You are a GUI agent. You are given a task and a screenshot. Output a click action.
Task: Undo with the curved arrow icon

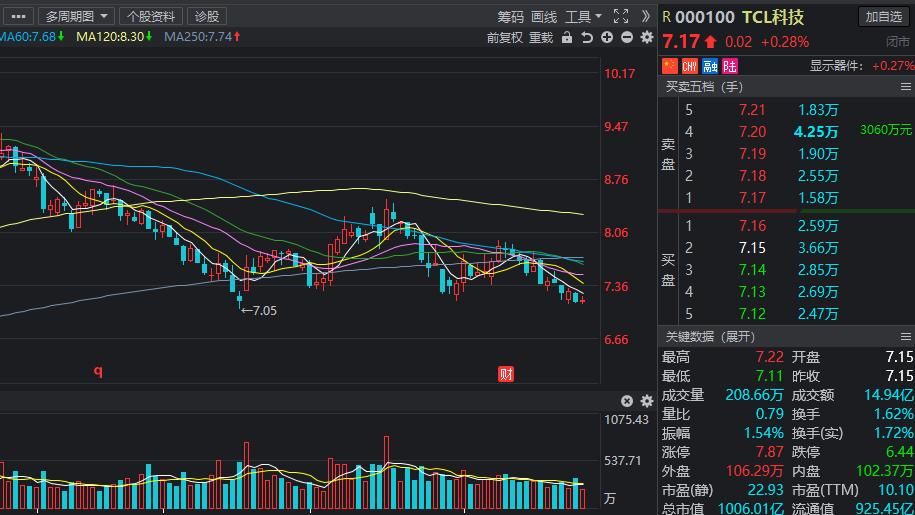(x=586, y=37)
